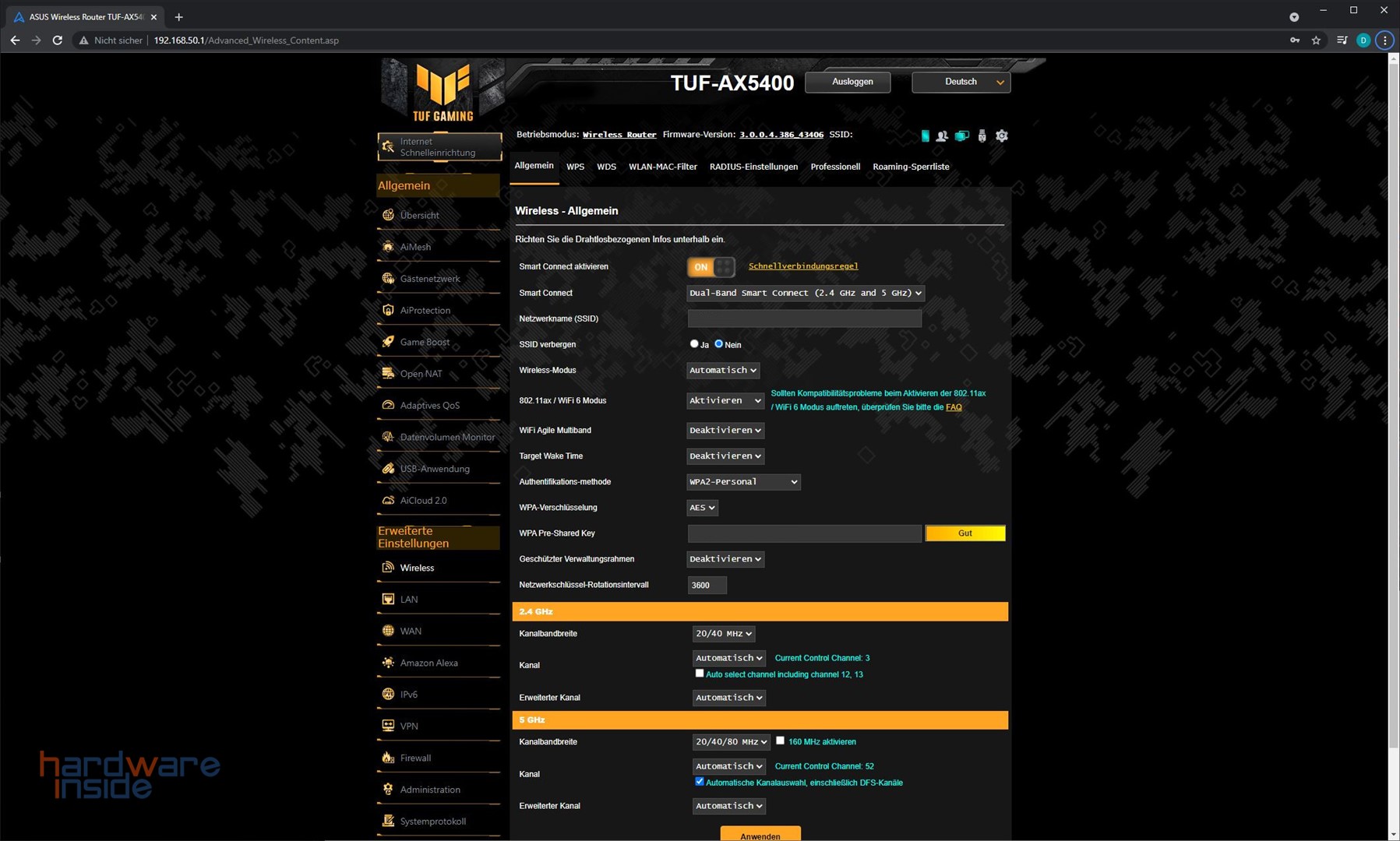Switch to the WLAN-MAC-Filter tab
The image size is (1400, 841).
point(662,167)
